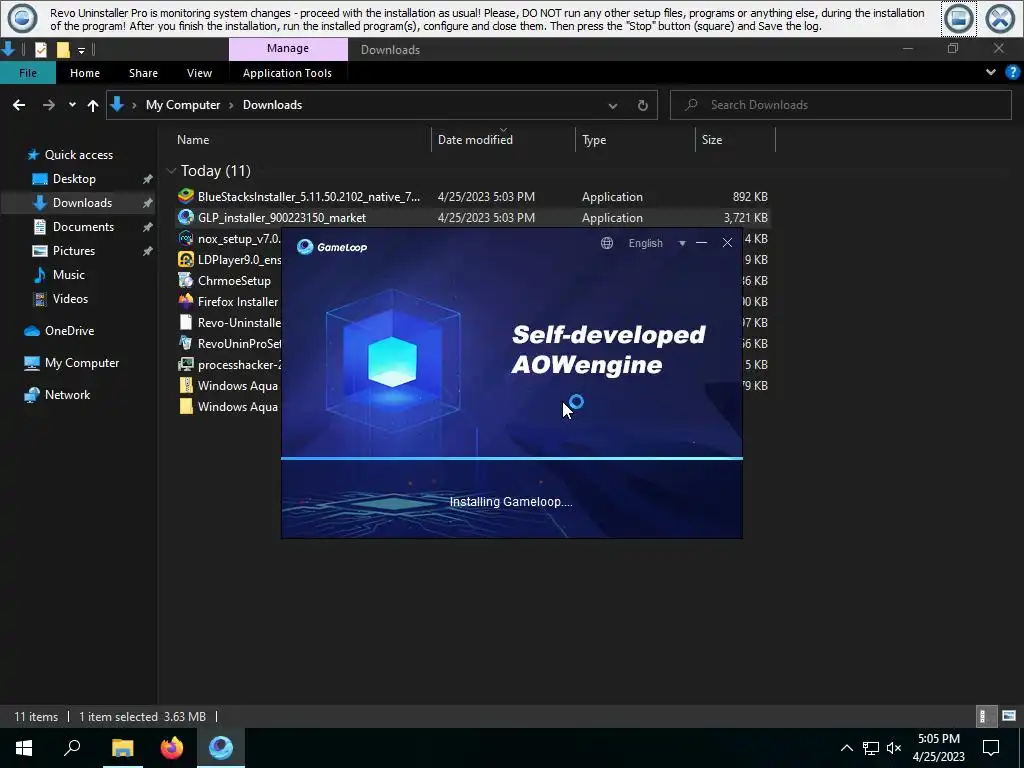Select My Computer in navigation pane
This screenshot has height=768, width=1024.
click(82, 362)
